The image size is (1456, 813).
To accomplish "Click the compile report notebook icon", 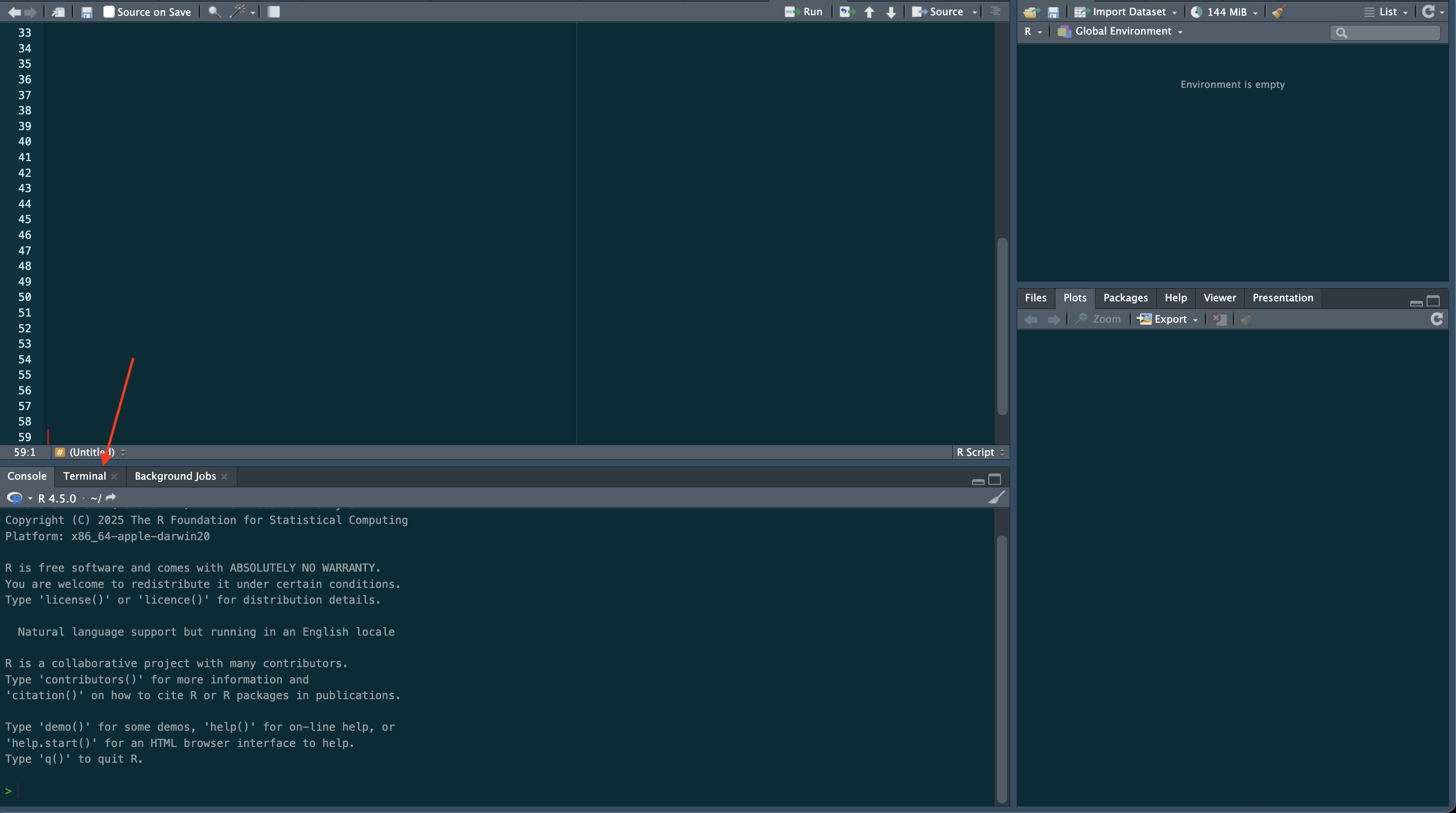I will tap(274, 12).
